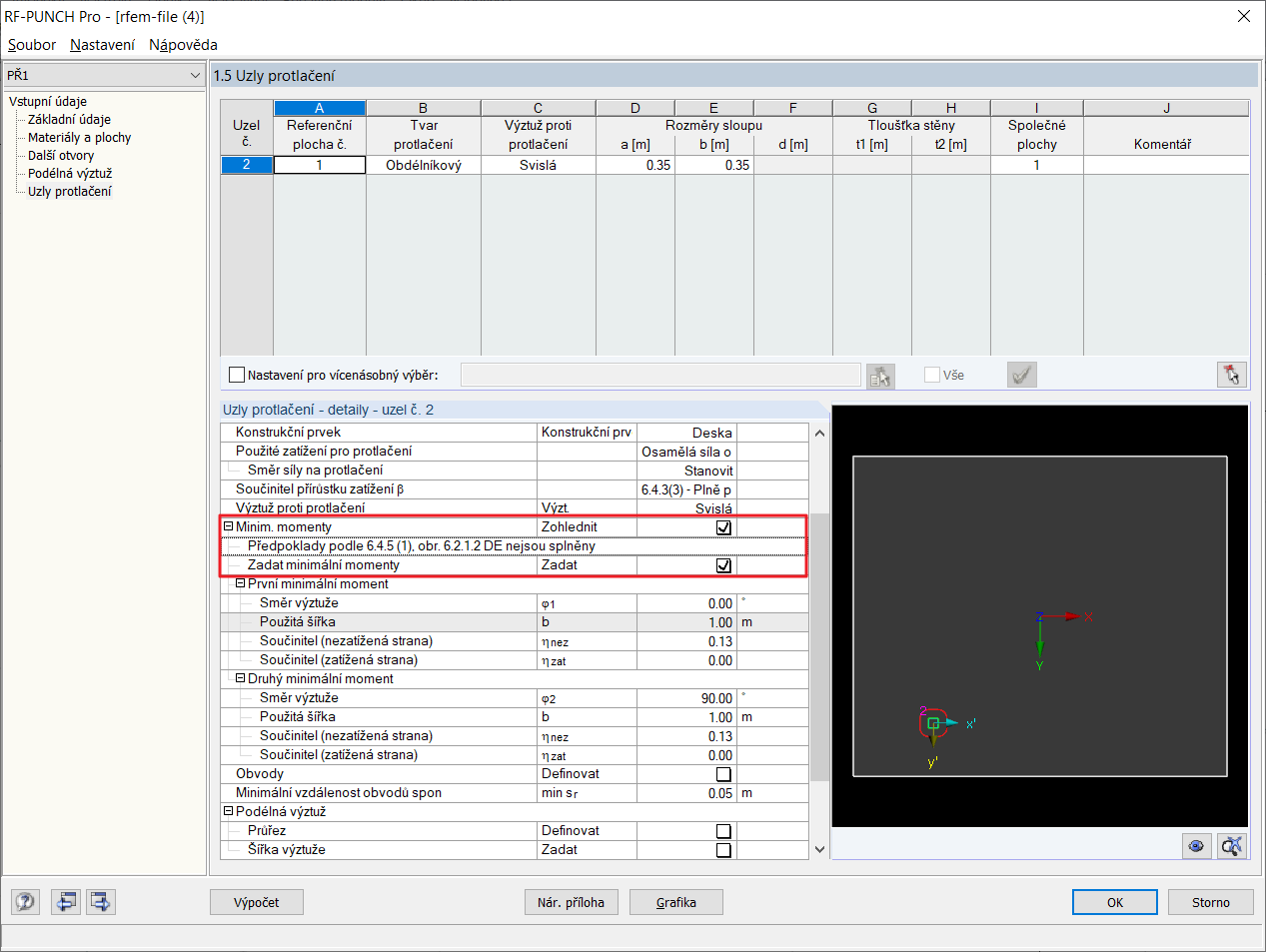Collapse the Podélná výztuž group
Viewport: 1266px width, 952px height.
click(x=228, y=811)
